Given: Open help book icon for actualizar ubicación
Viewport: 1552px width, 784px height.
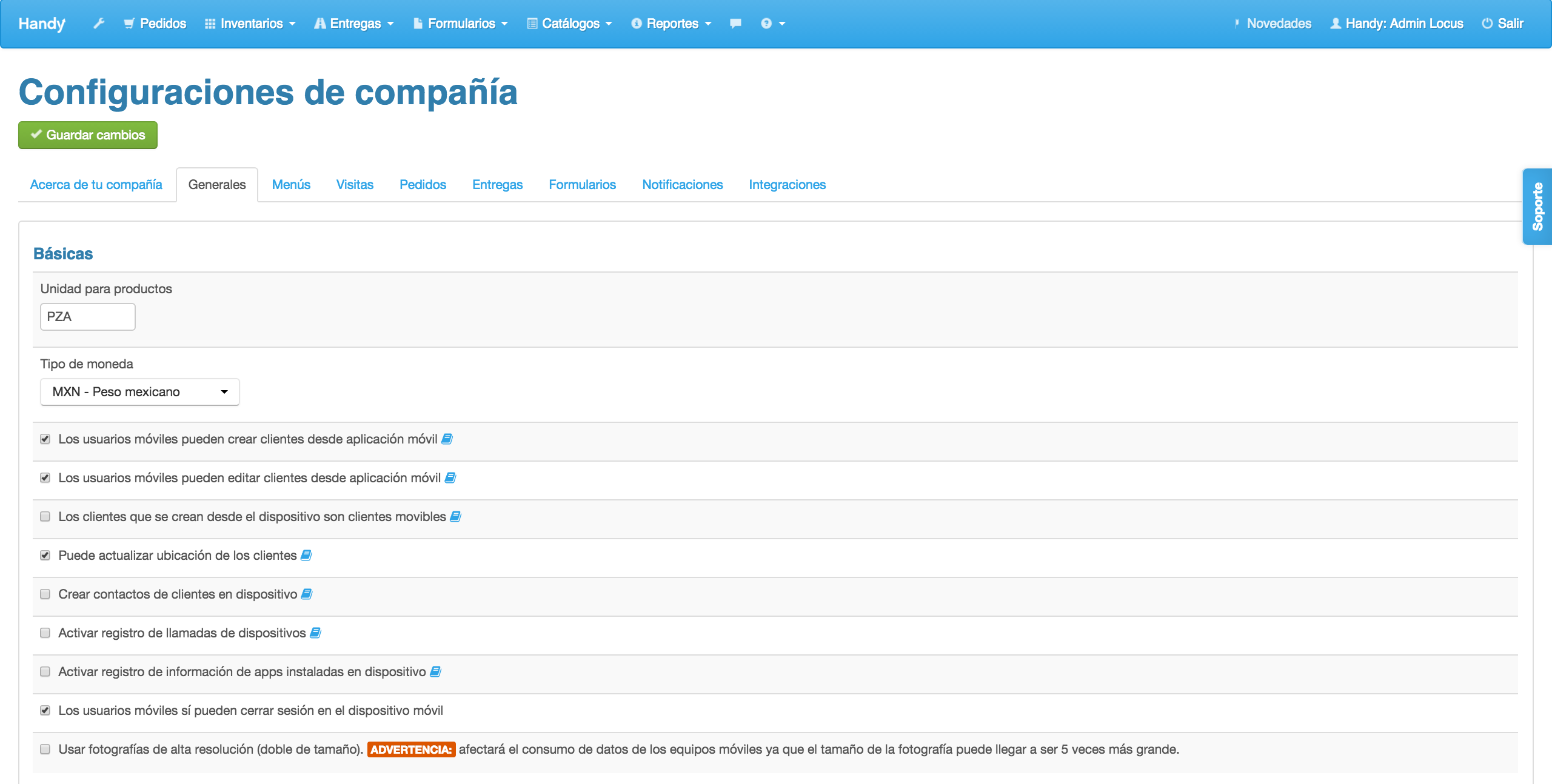Looking at the screenshot, I should 306,556.
